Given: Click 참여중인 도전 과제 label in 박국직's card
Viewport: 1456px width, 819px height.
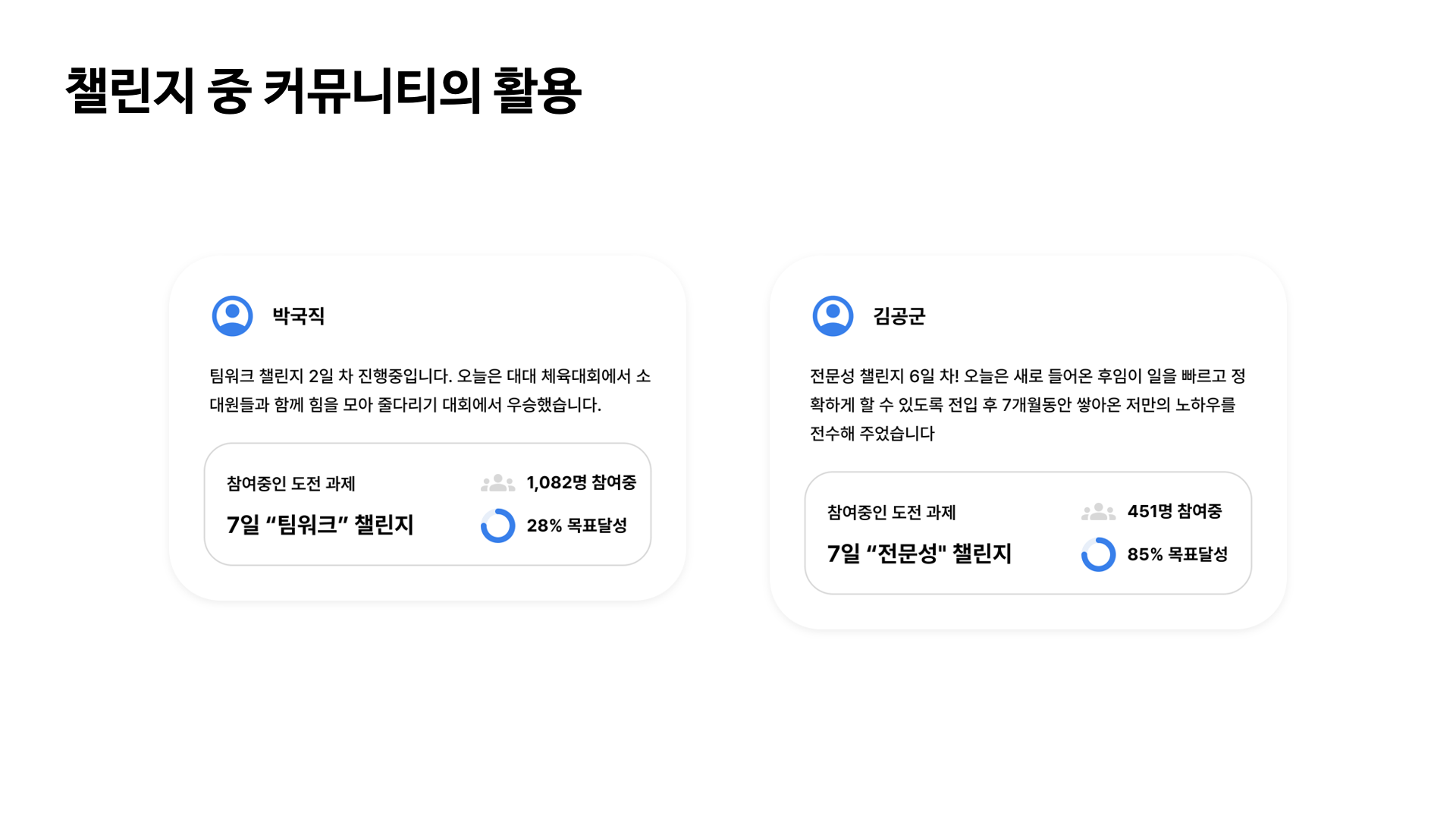Looking at the screenshot, I should point(291,484).
